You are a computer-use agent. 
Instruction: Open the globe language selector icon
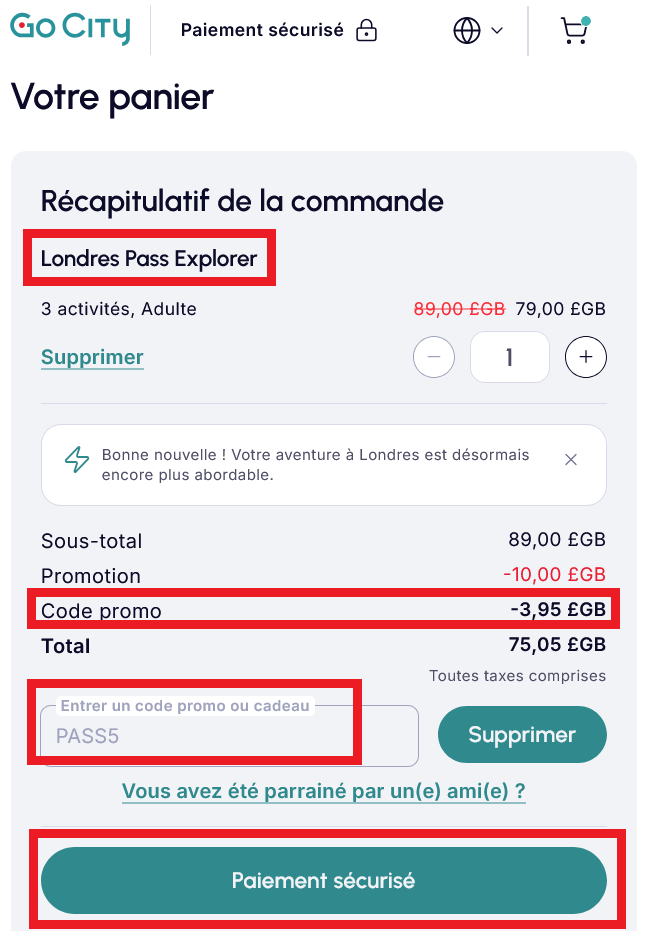[x=466, y=30]
